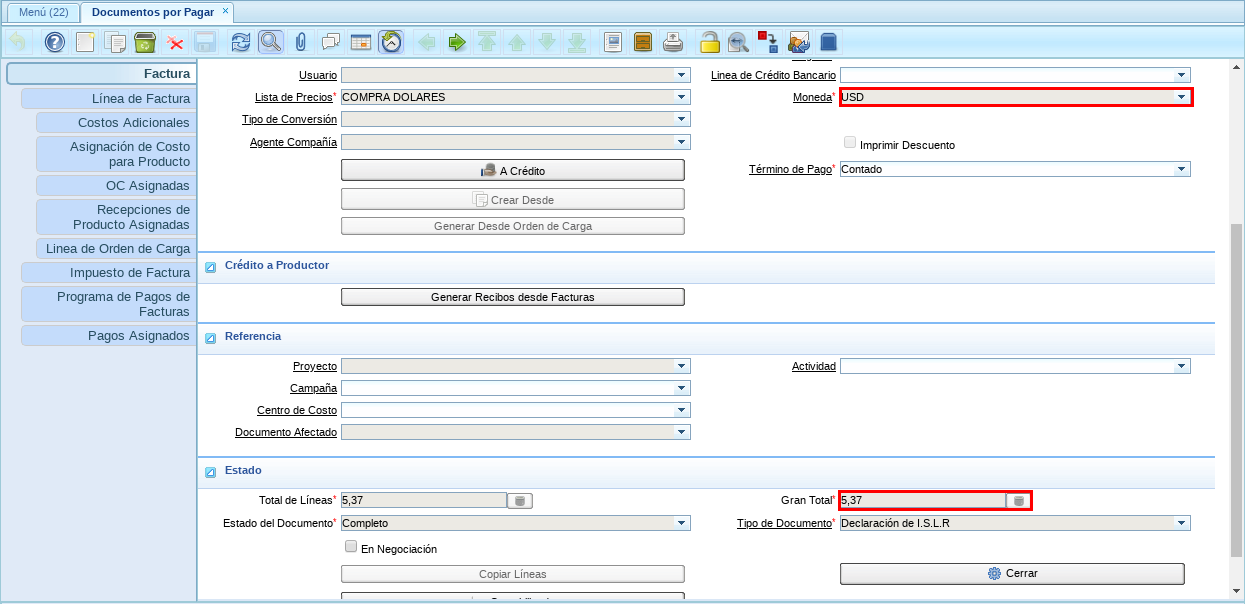The width and height of the screenshot is (1245, 604).
Task: Open the Centro de Costo dropdown
Action: point(682,410)
